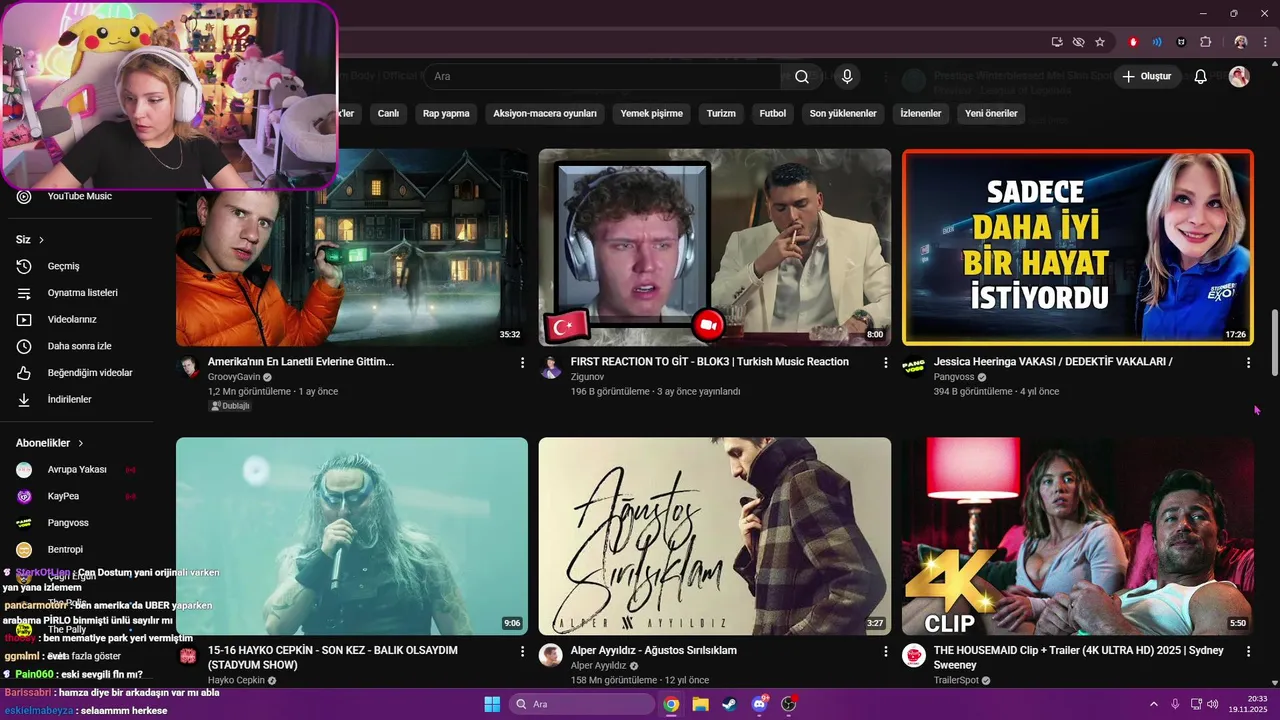Image resolution: width=1280 pixels, height=720 pixels.
Task: Open options menu for Jessica Heeringa video
Action: click(1248, 363)
